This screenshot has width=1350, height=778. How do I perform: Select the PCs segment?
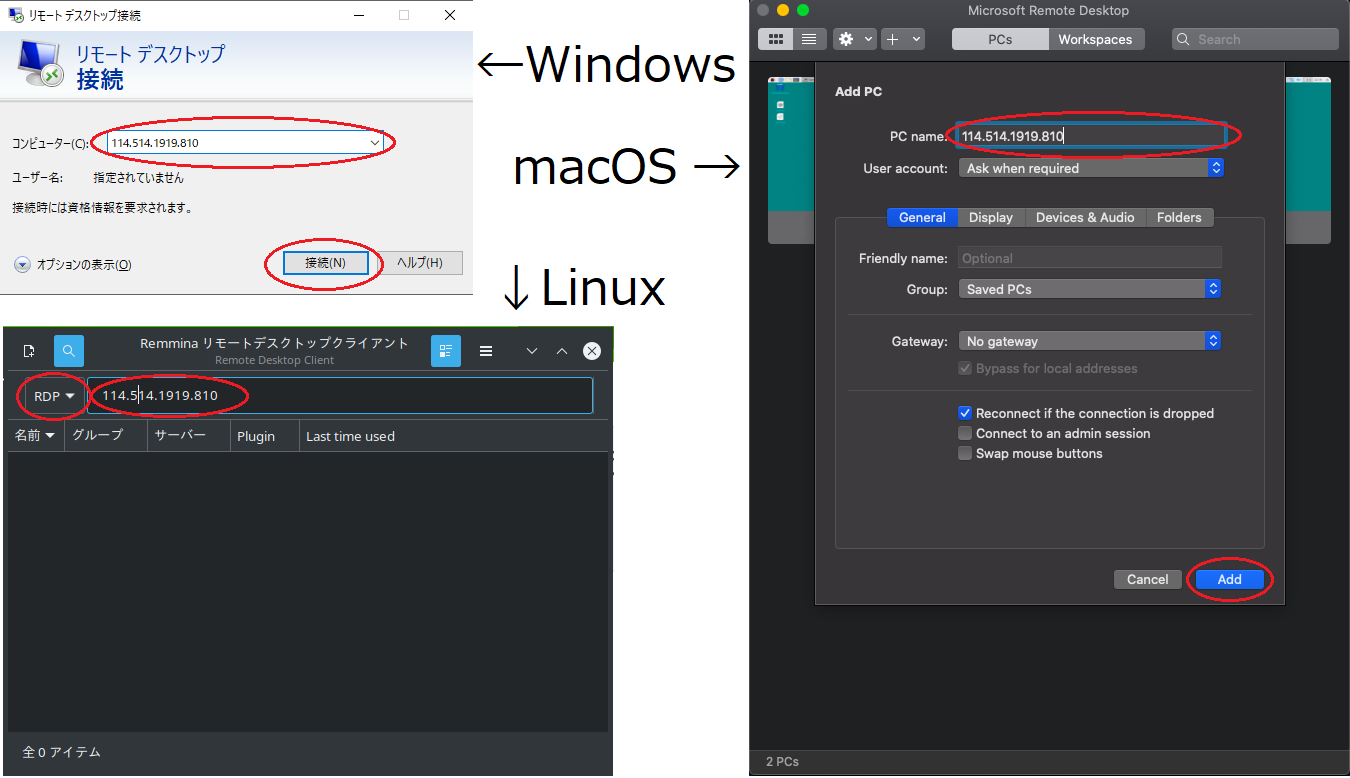(1000, 39)
